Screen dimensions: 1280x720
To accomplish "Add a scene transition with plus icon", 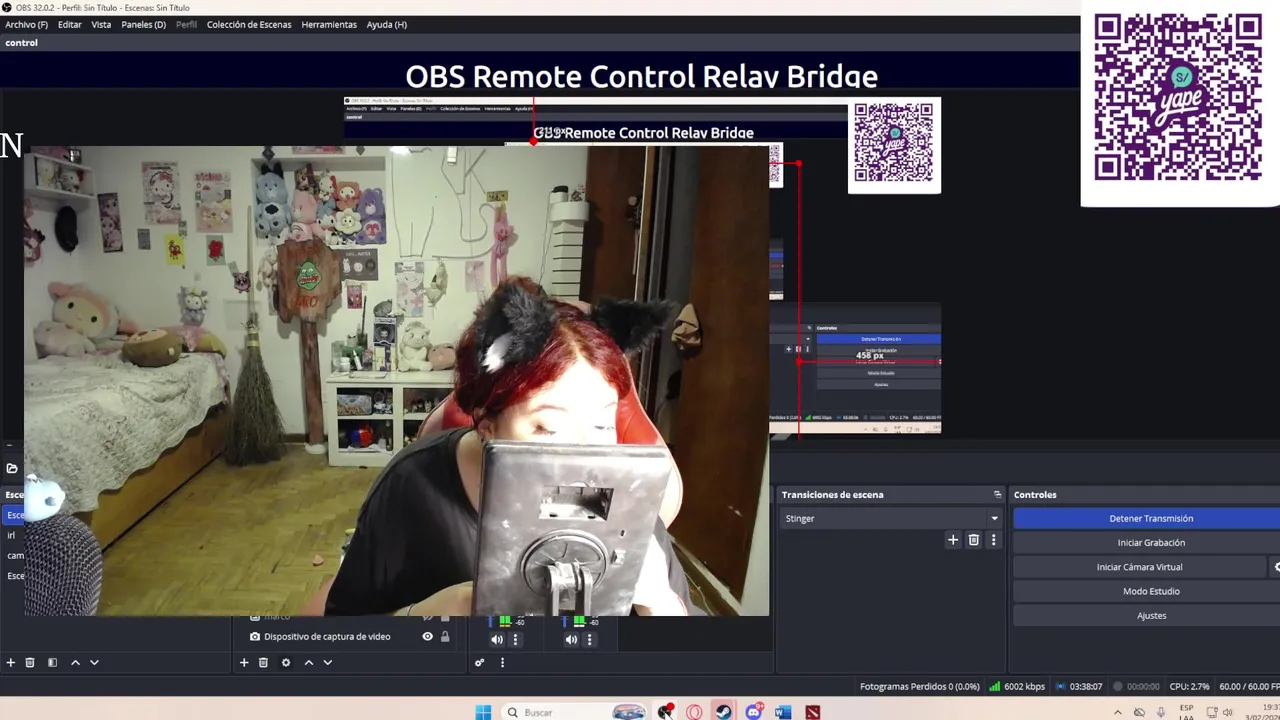I will coord(953,540).
